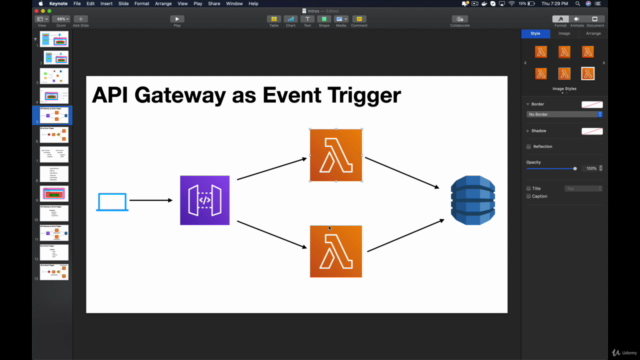Viewport: 640px width, 360px height.
Task: Open the Slide menu
Action: pos(123,4)
